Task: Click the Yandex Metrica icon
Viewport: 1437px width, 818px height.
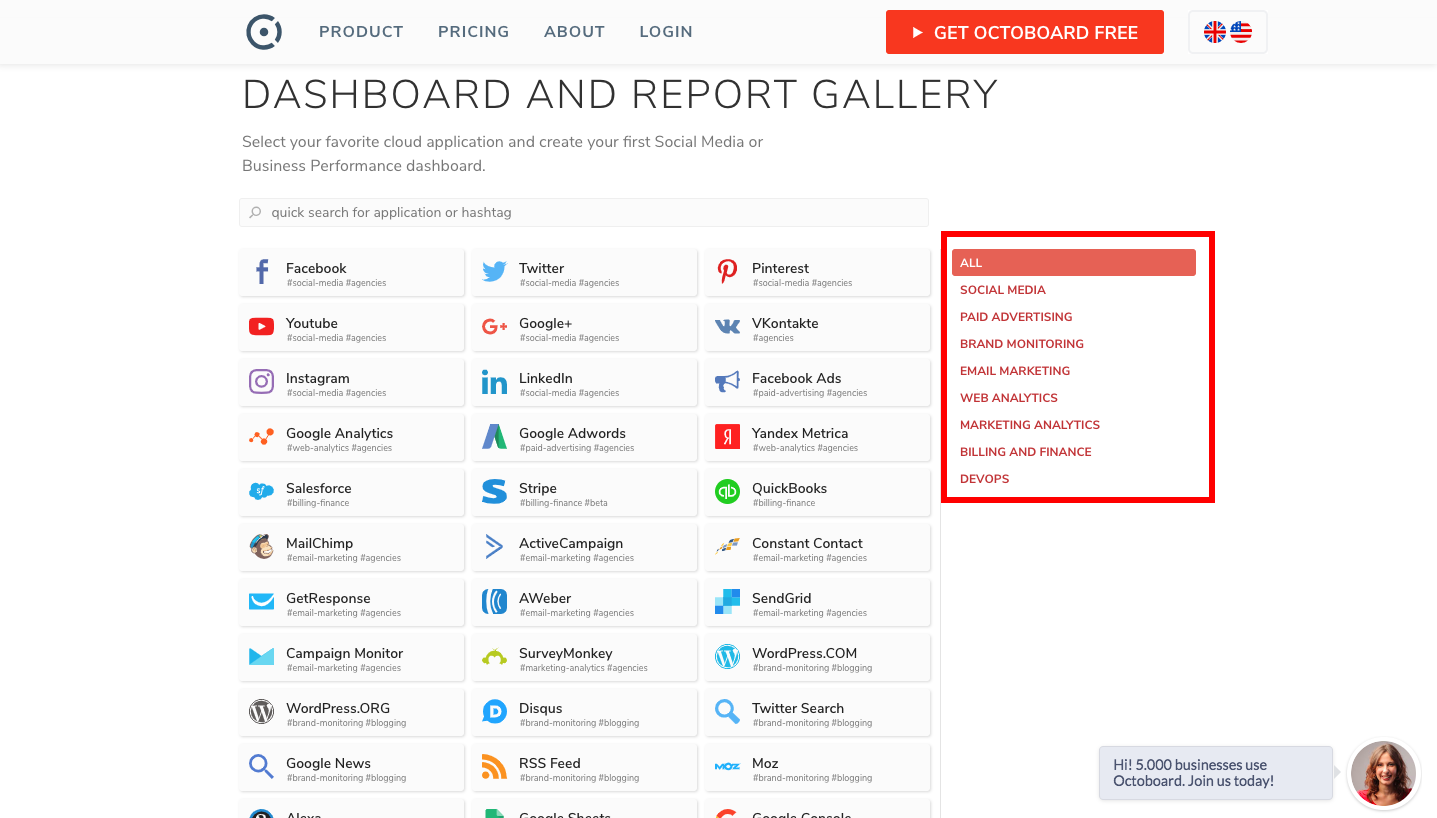Action: 727,437
